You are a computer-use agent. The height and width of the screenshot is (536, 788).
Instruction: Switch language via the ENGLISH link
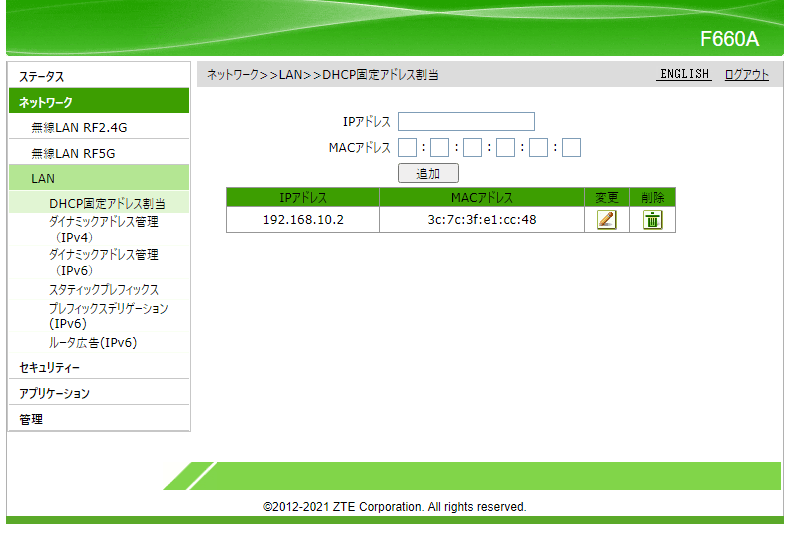(684, 75)
